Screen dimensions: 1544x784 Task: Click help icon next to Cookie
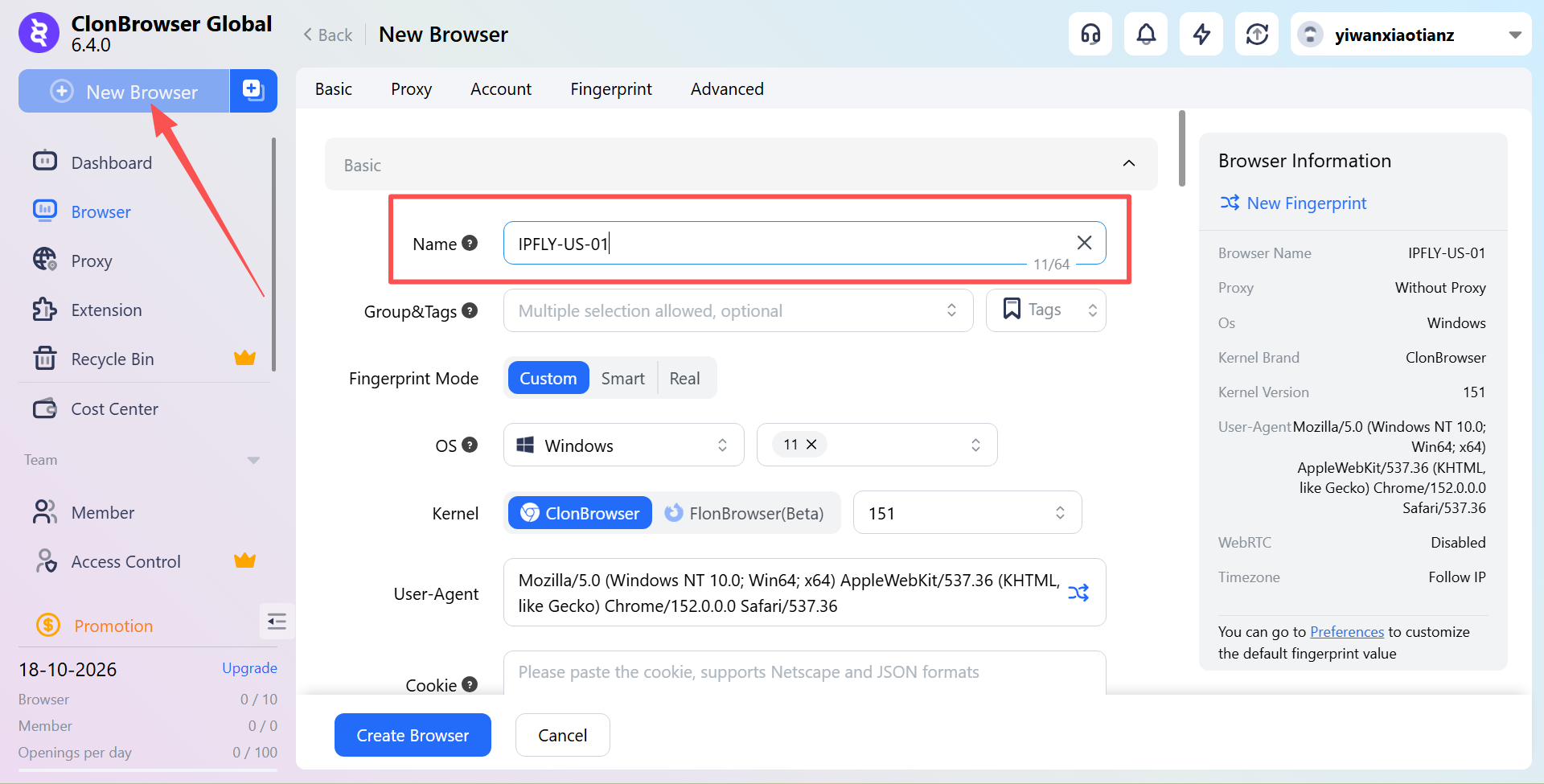(470, 684)
